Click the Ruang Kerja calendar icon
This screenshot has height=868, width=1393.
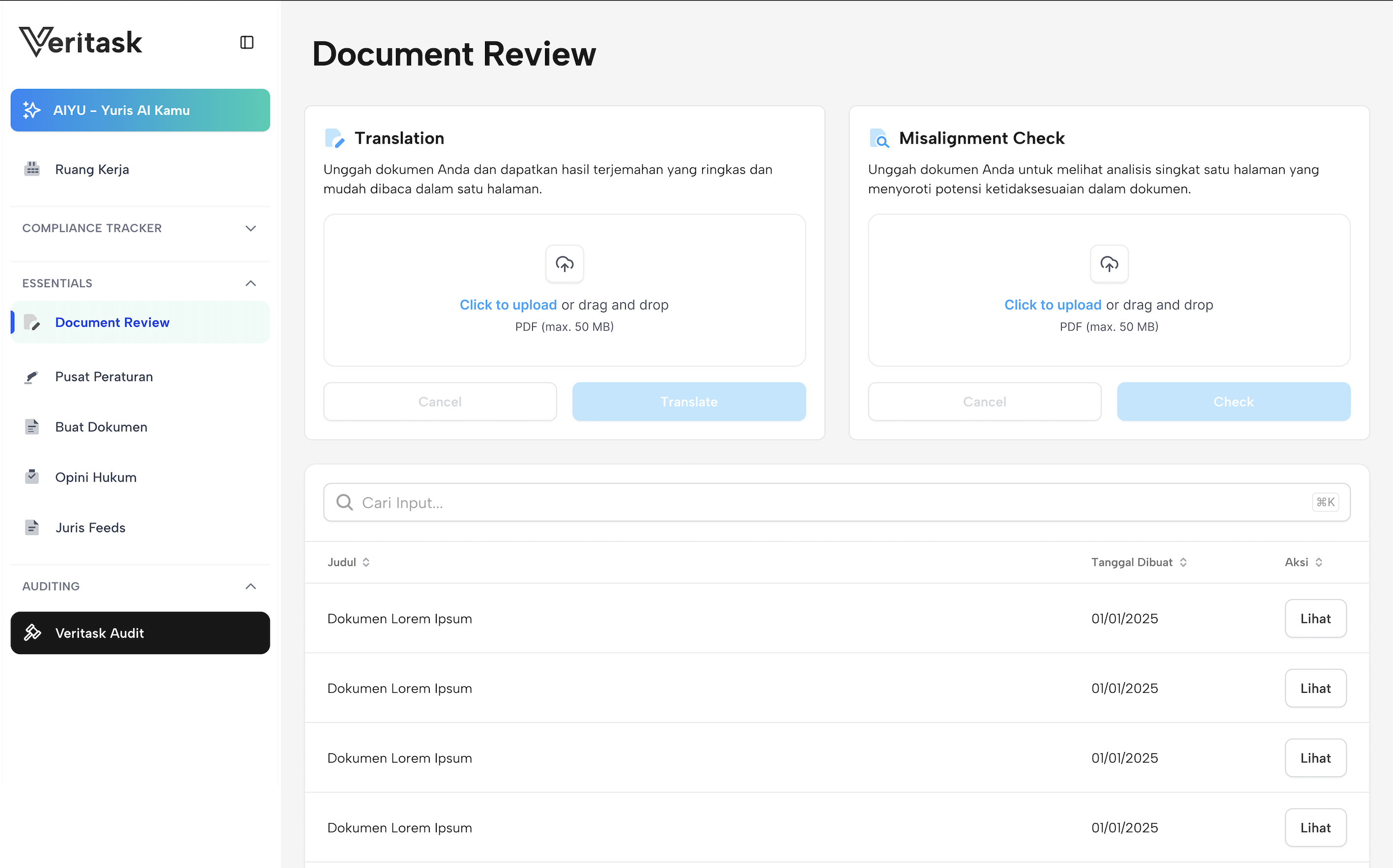coord(32,169)
